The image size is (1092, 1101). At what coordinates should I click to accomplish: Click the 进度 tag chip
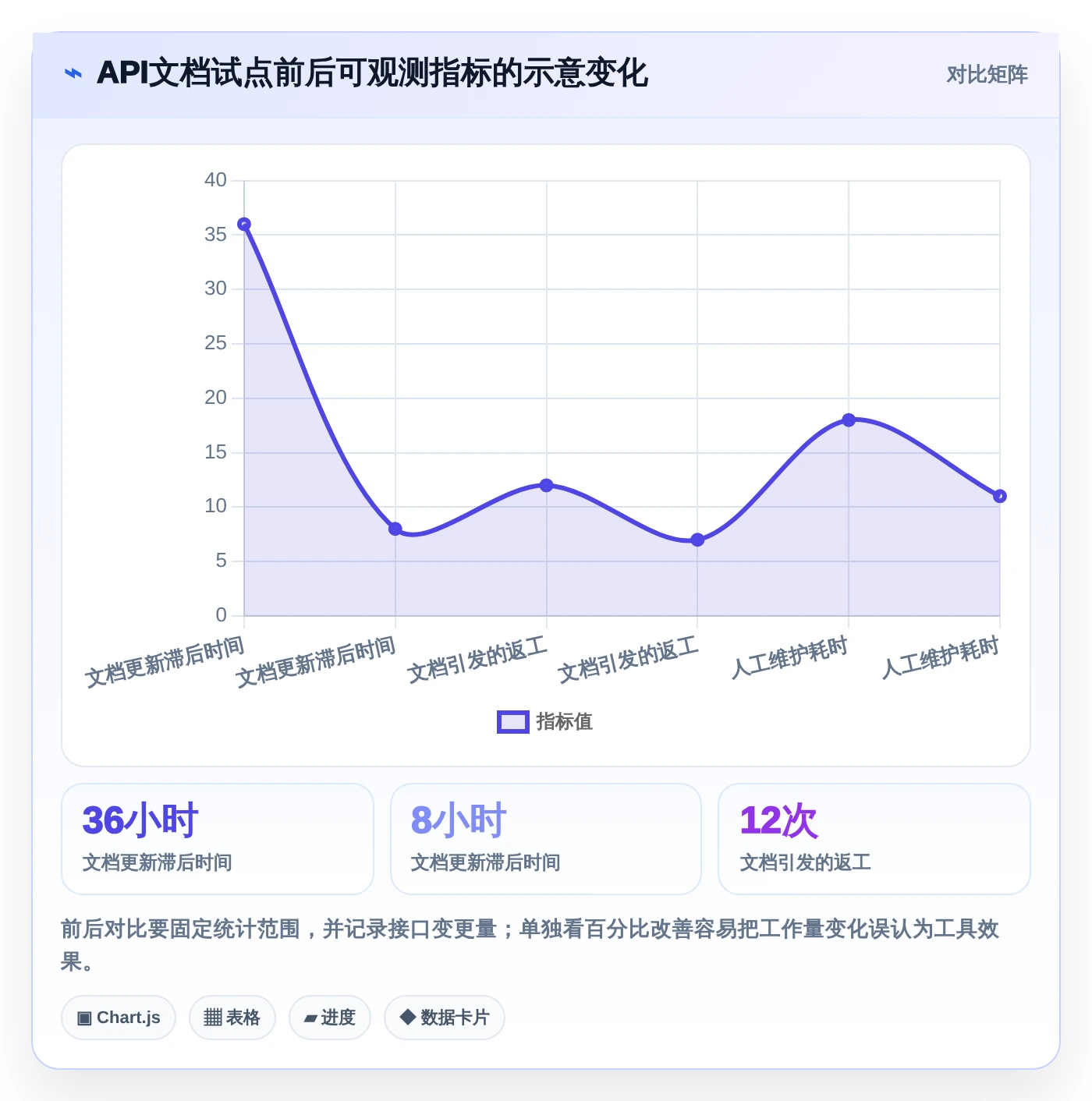330,1018
